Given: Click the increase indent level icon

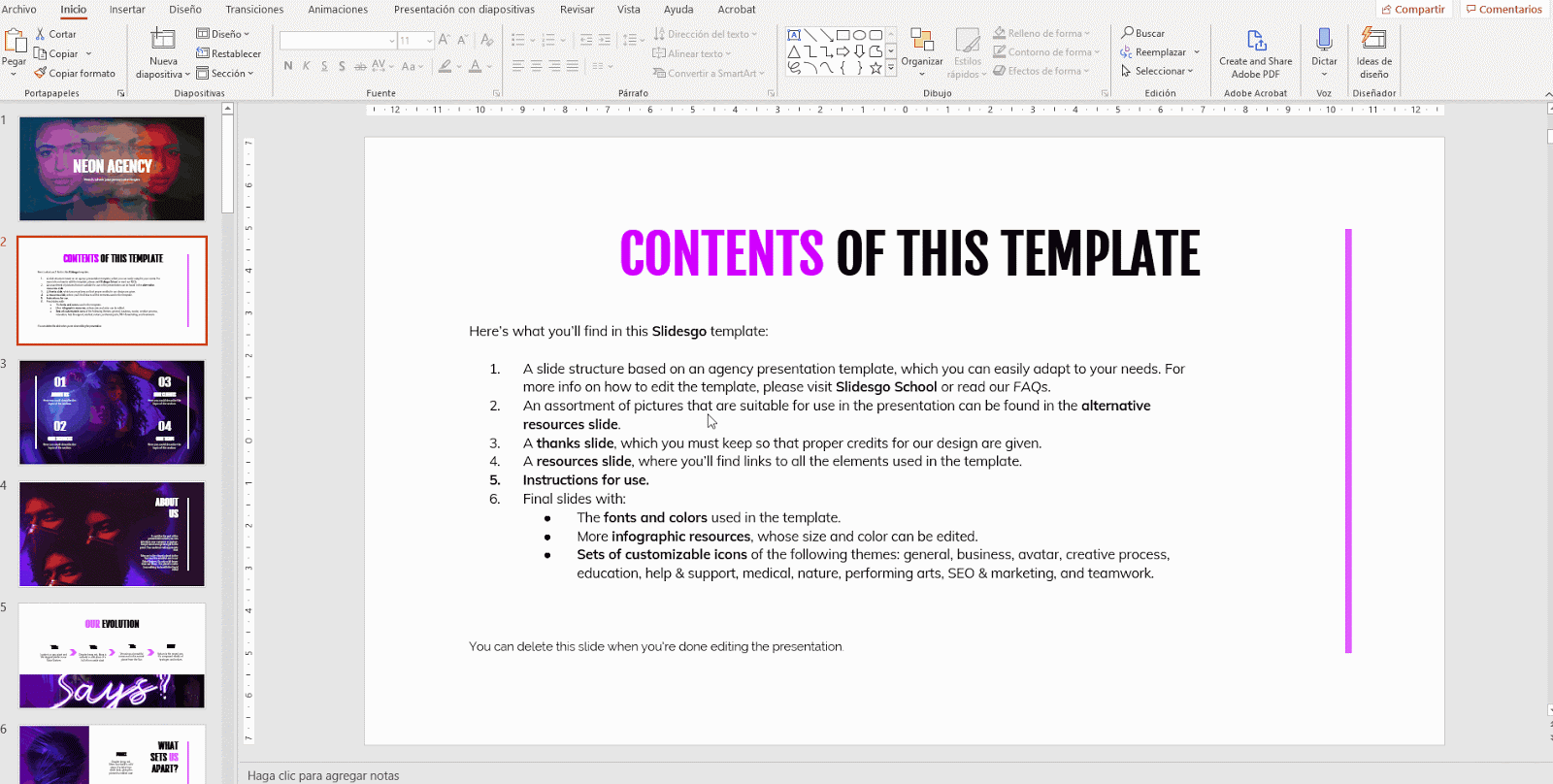Looking at the screenshot, I should tap(605, 40).
